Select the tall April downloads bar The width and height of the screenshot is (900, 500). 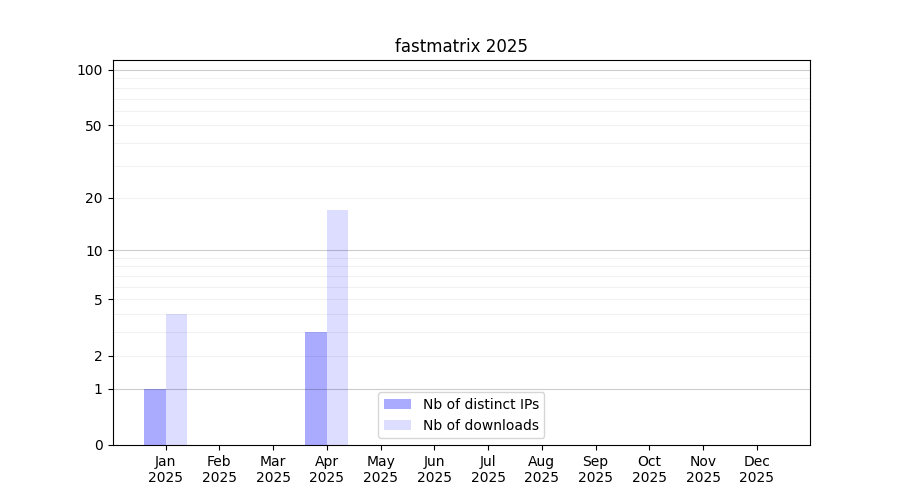pos(337,328)
